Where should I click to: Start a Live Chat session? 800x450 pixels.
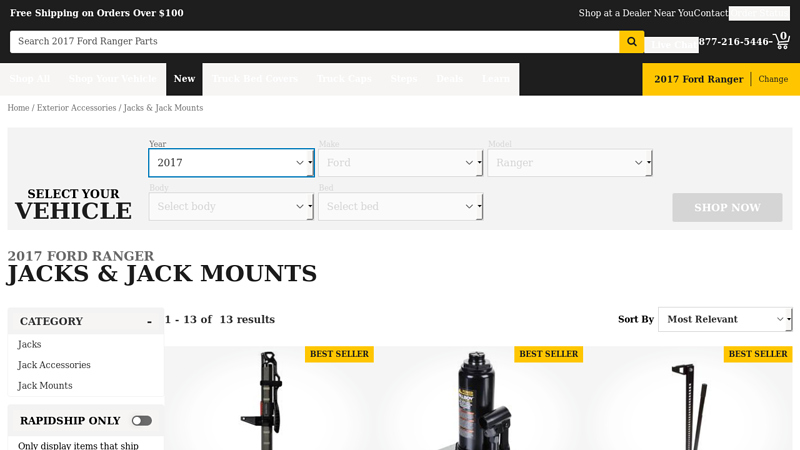tap(671, 45)
